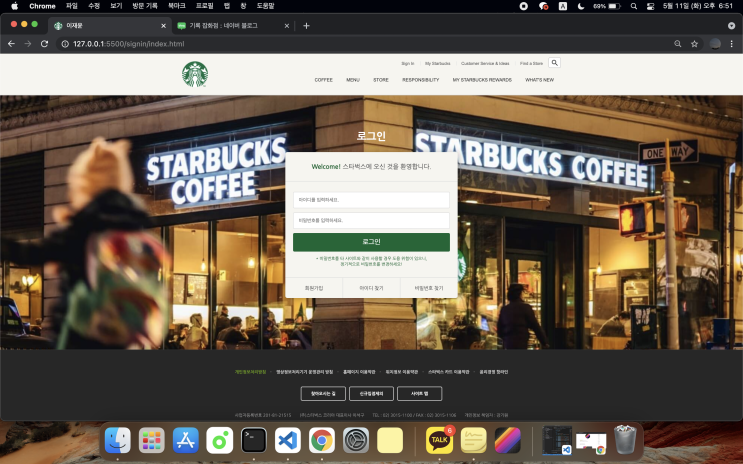Click the site info icon in address bar
The width and height of the screenshot is (743, 464).
pos(65,44)
